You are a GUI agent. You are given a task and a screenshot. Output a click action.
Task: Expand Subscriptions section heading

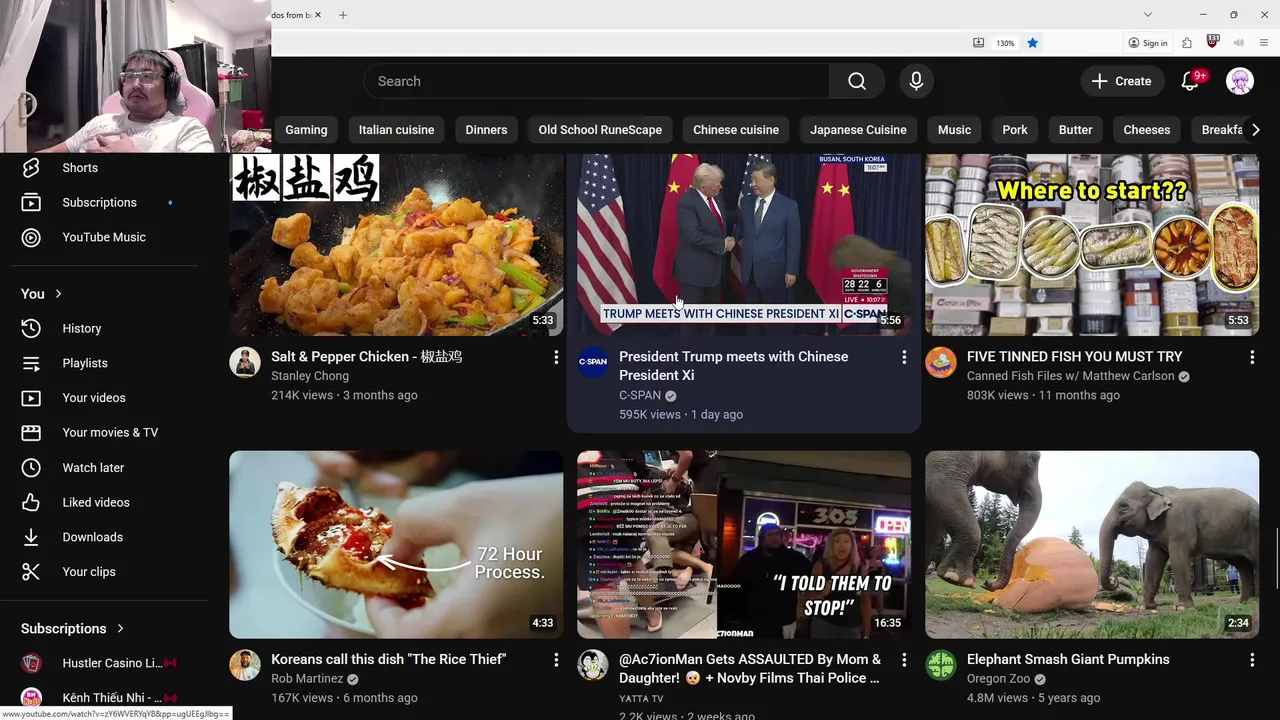pos(73,629)
